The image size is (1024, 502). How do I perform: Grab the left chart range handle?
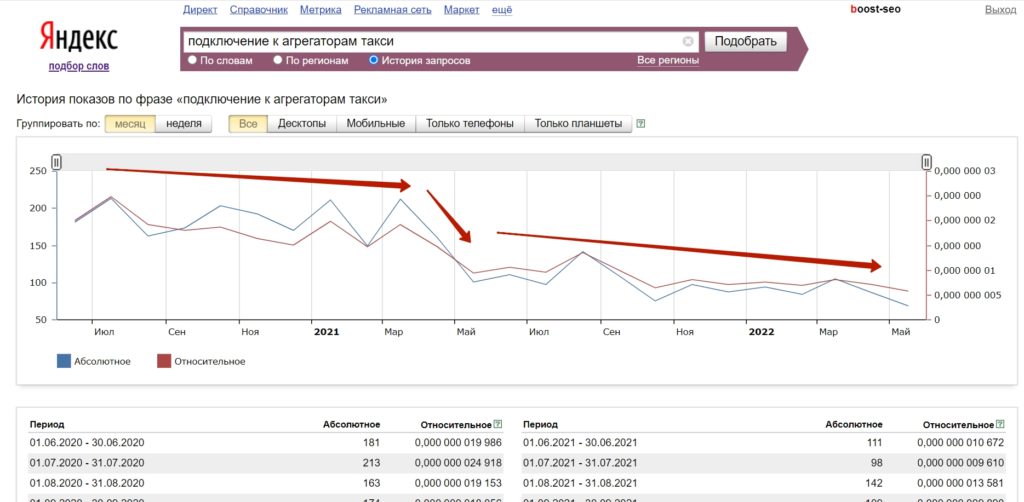(x=56, y=162)
